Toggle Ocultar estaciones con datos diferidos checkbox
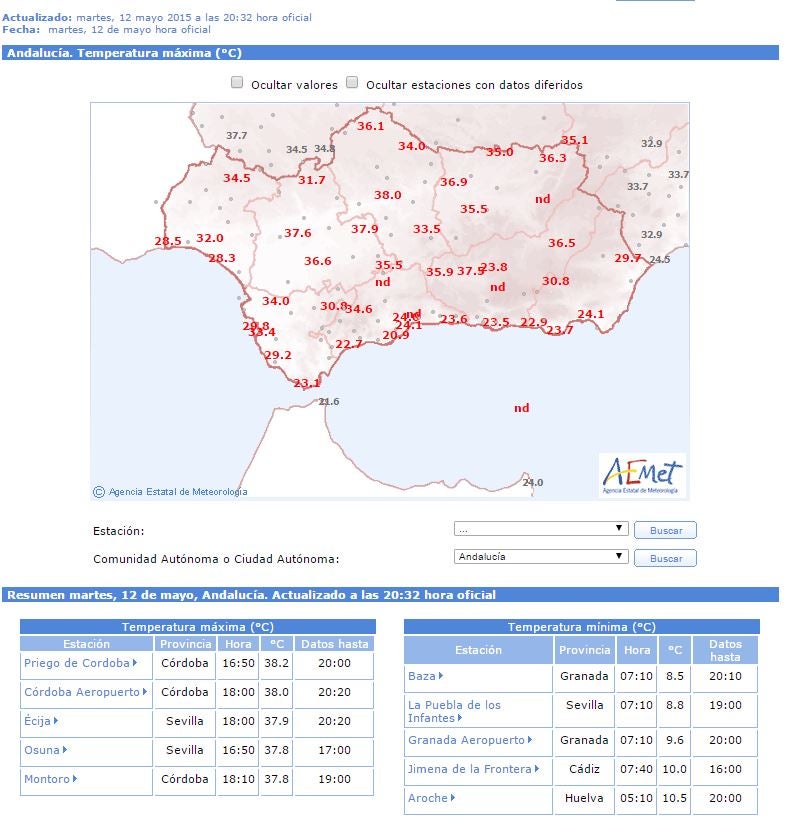789x820 pixels. (x=352, y=83)
